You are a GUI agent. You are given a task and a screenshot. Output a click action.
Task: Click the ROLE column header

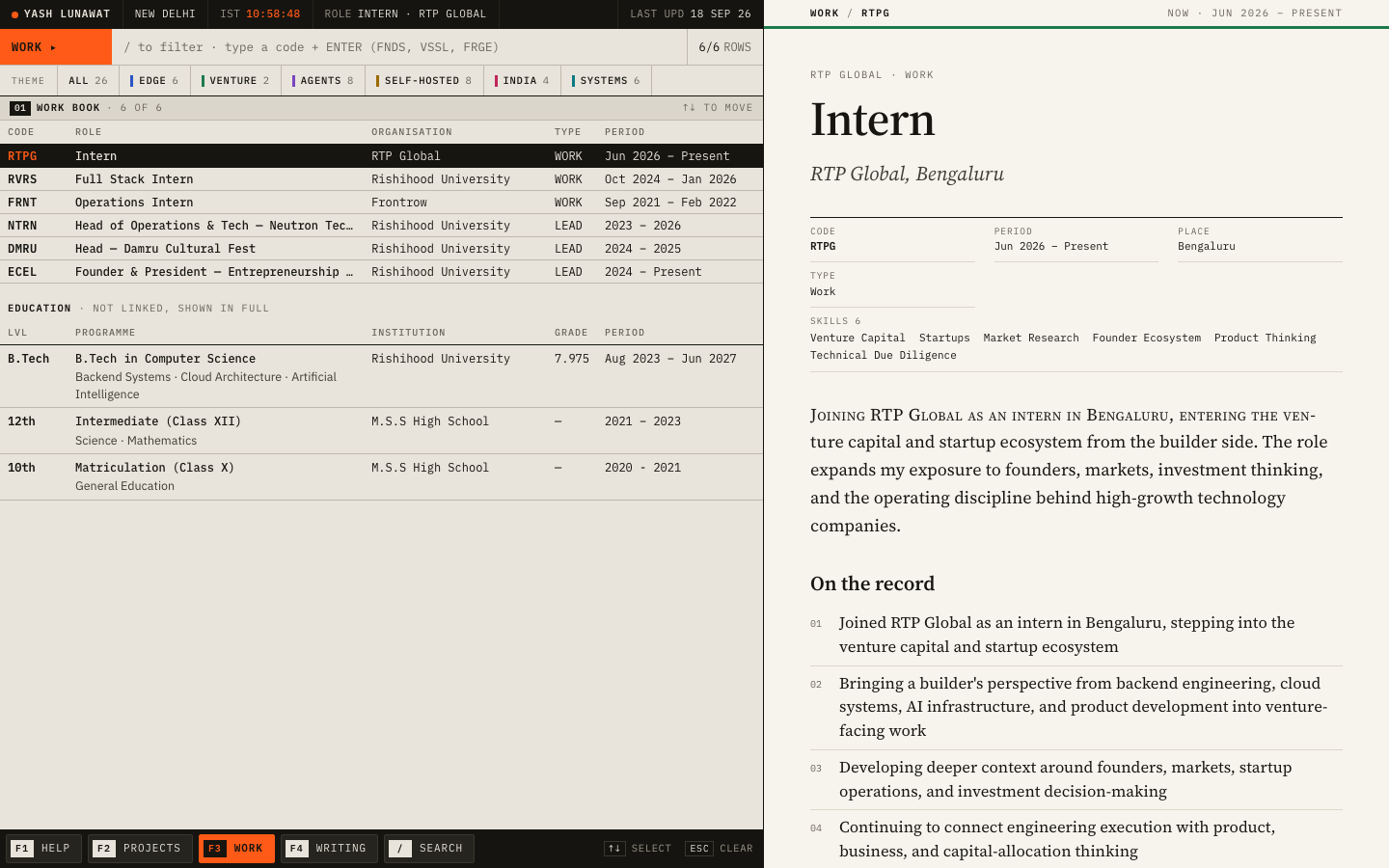89,132
